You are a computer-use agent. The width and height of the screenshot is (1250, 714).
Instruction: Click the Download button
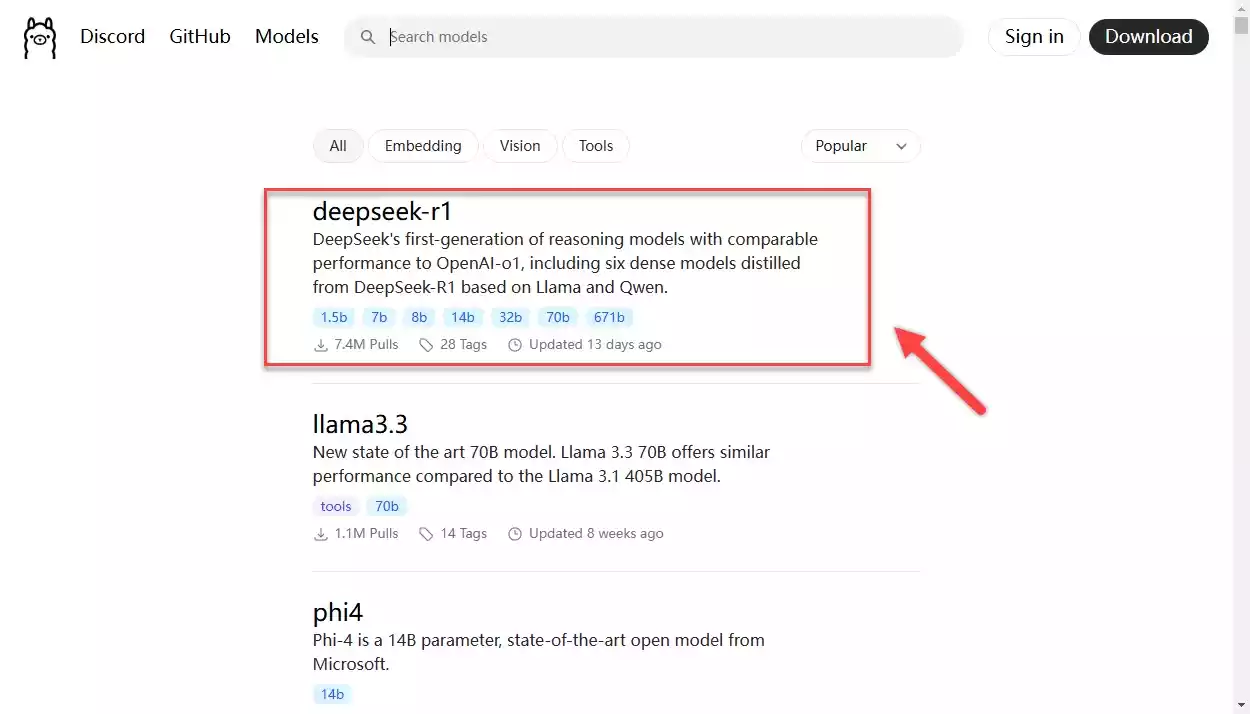click(x=1149, y=37)
